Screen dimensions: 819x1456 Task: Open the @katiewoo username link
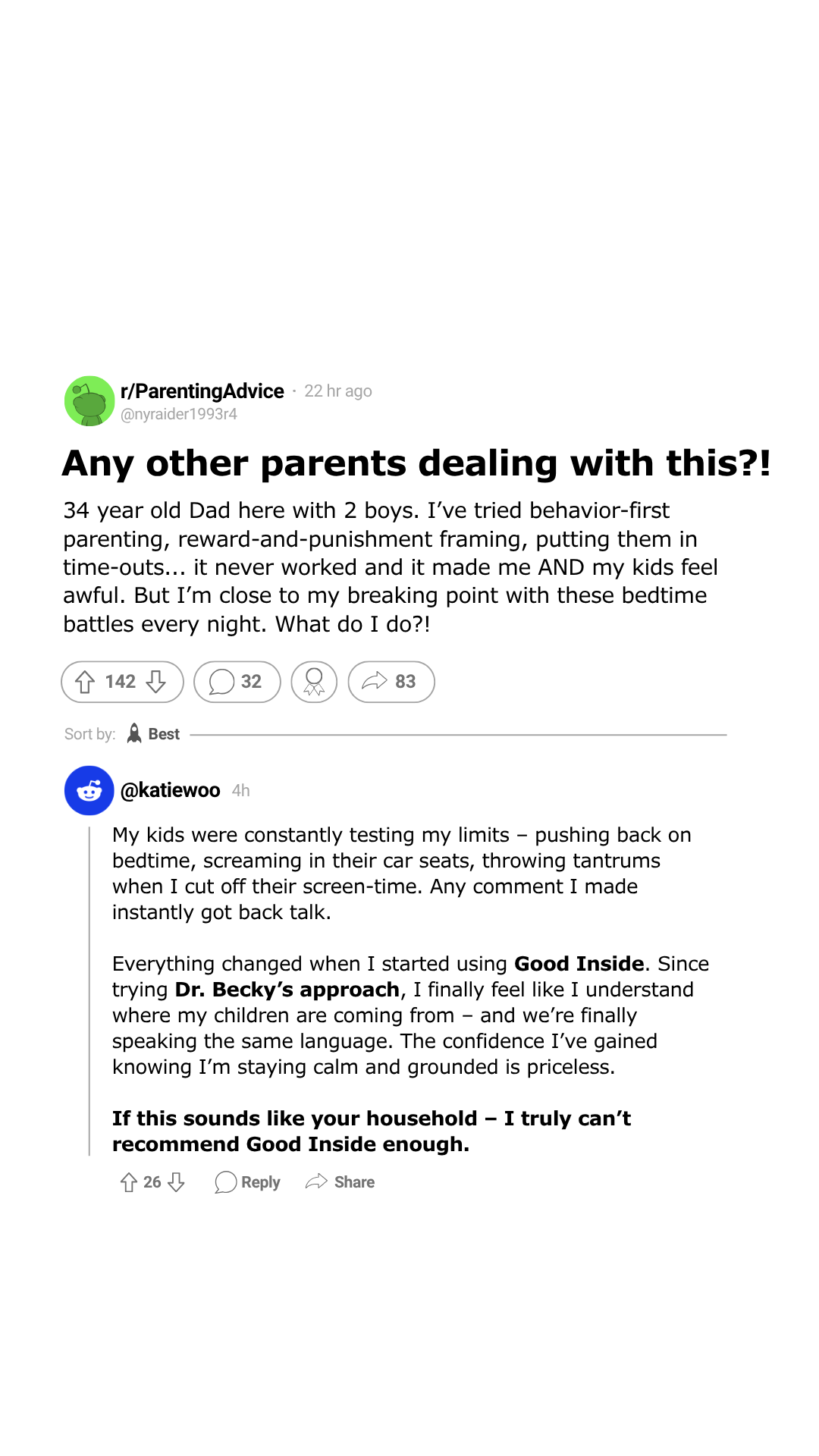pyautogui.click(x=171, y=790)
